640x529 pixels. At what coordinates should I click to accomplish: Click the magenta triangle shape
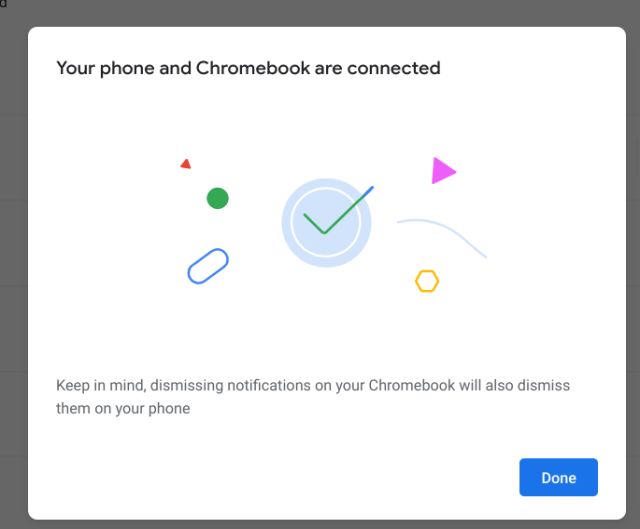coord(444,171)
